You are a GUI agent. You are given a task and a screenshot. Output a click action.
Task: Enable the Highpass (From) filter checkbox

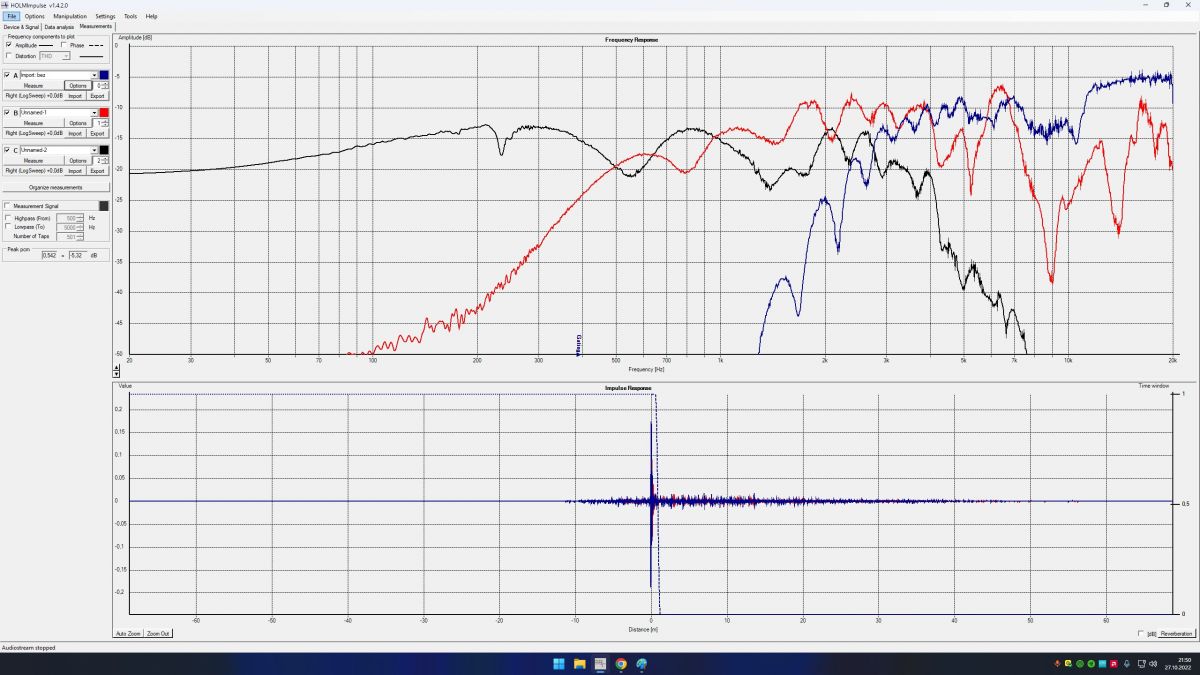9,217
